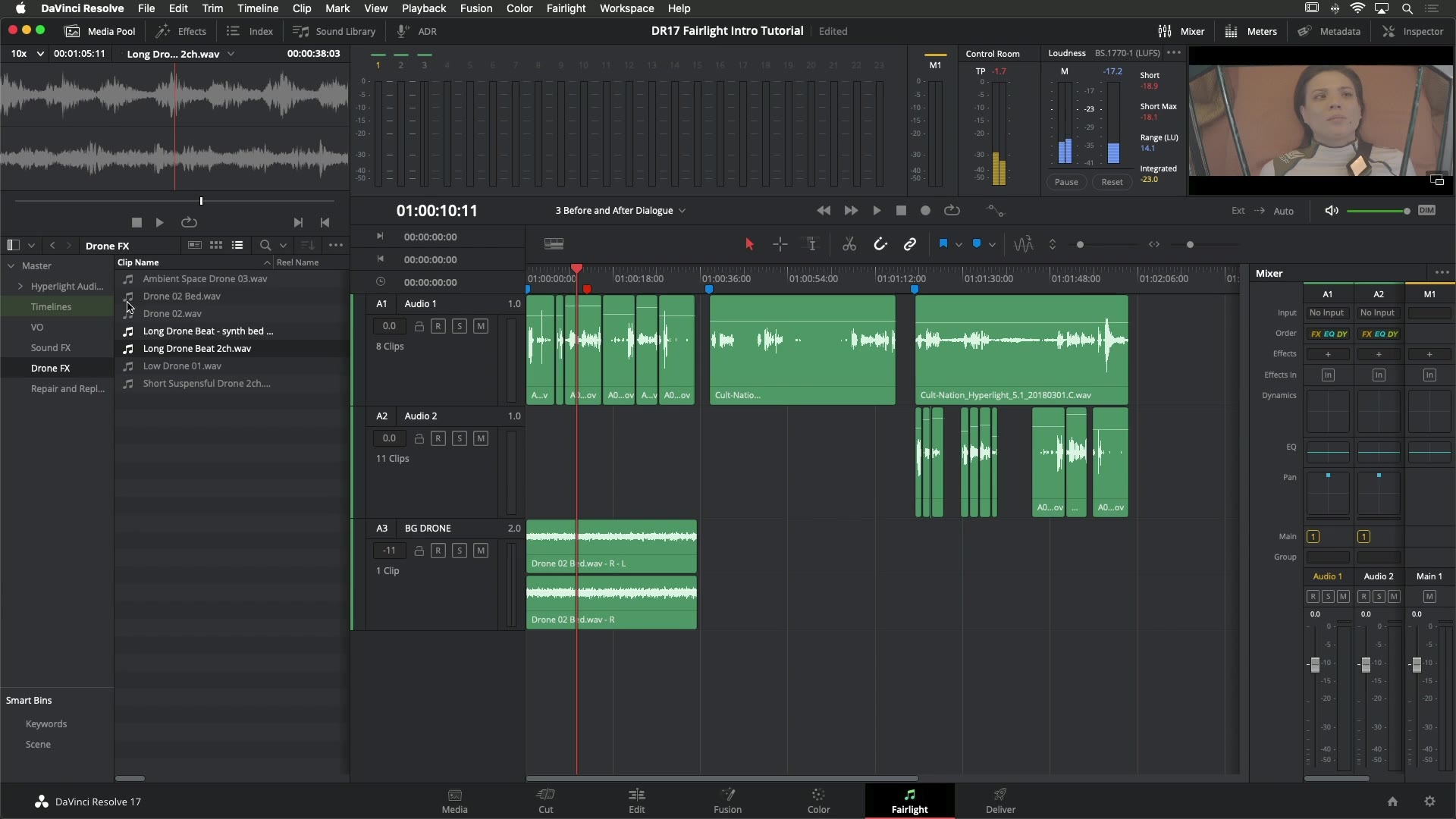Open the marker color dropdown arrow

pyautogui.click(x=993, y=245)
